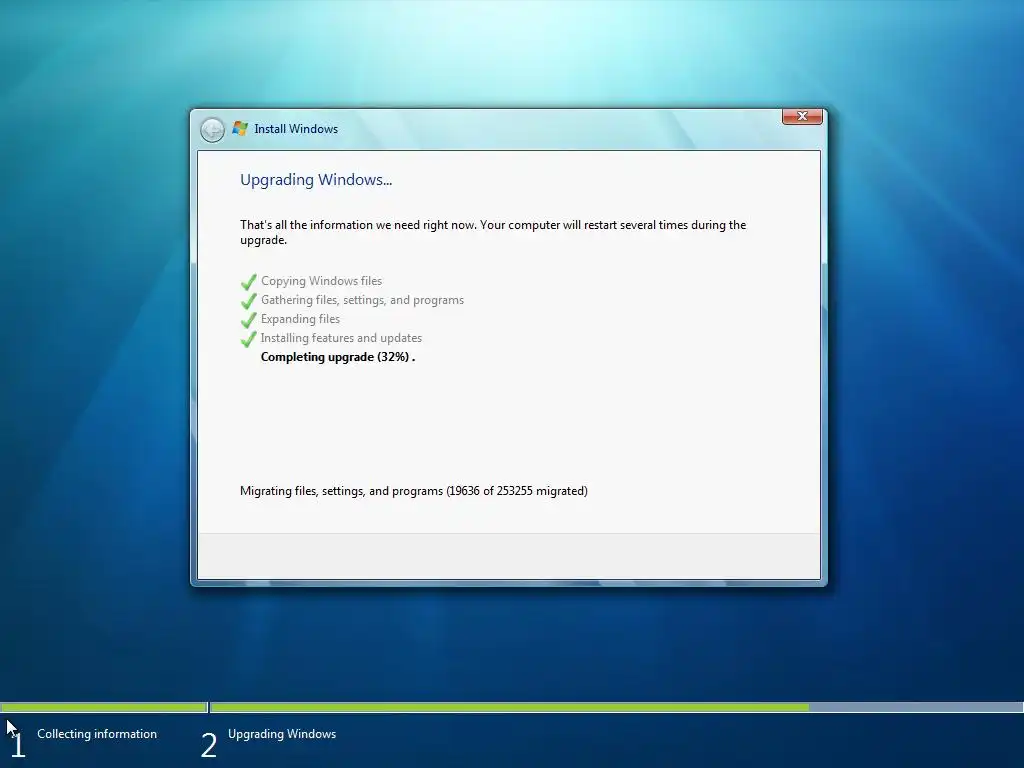Click 'Installing features and updates' text
The width and height of the screenshot is (1024, 768).
[342, 338]
